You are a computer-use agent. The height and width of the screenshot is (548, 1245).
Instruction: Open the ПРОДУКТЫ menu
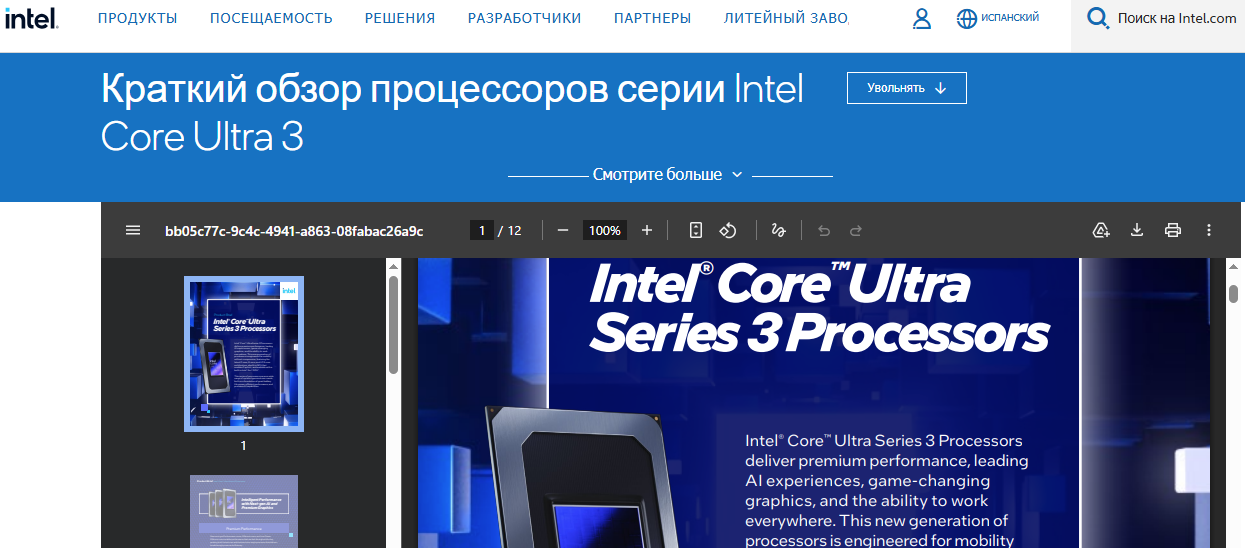tap(138, 18)
